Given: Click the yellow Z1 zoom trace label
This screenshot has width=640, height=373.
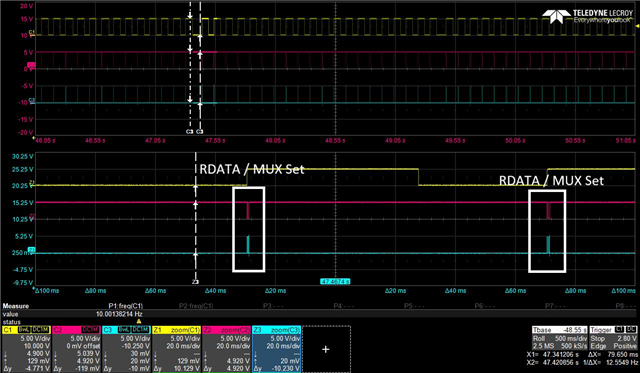Looking at the screenshot, I should pyautogui.click(x=31, y=182).
